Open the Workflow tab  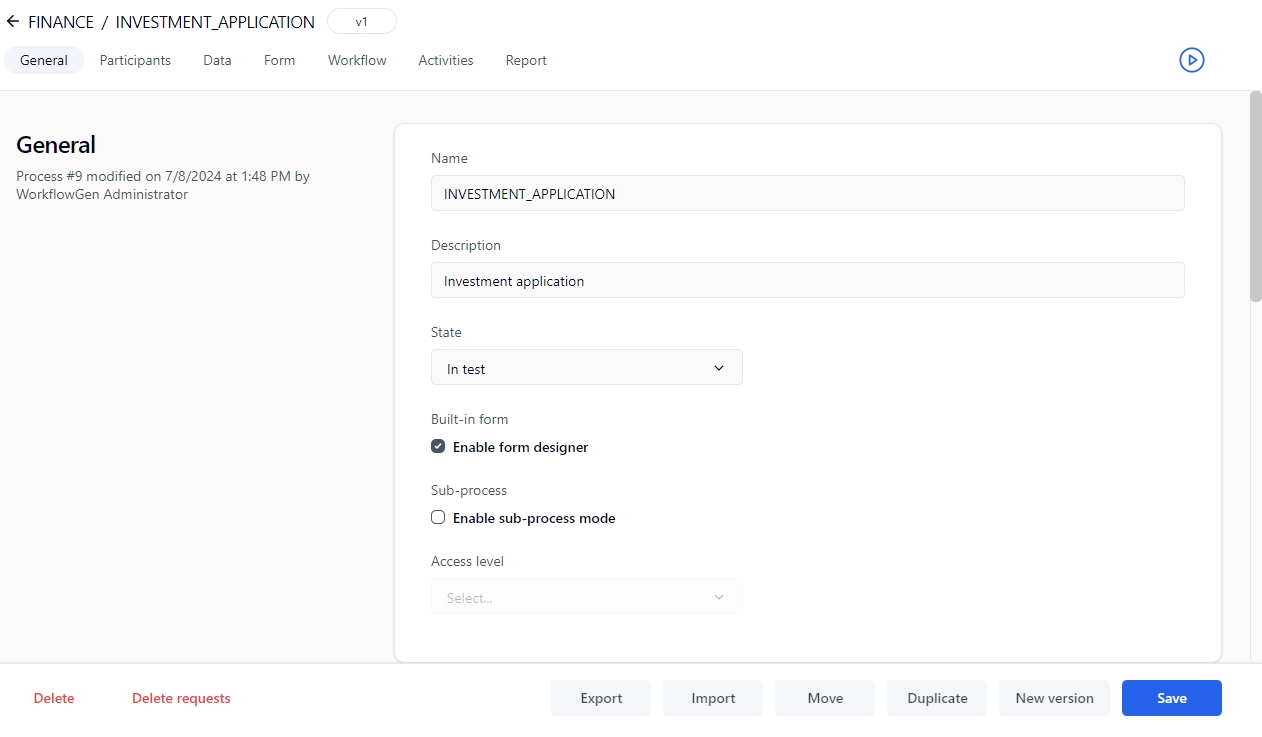(x=357, y=60)
